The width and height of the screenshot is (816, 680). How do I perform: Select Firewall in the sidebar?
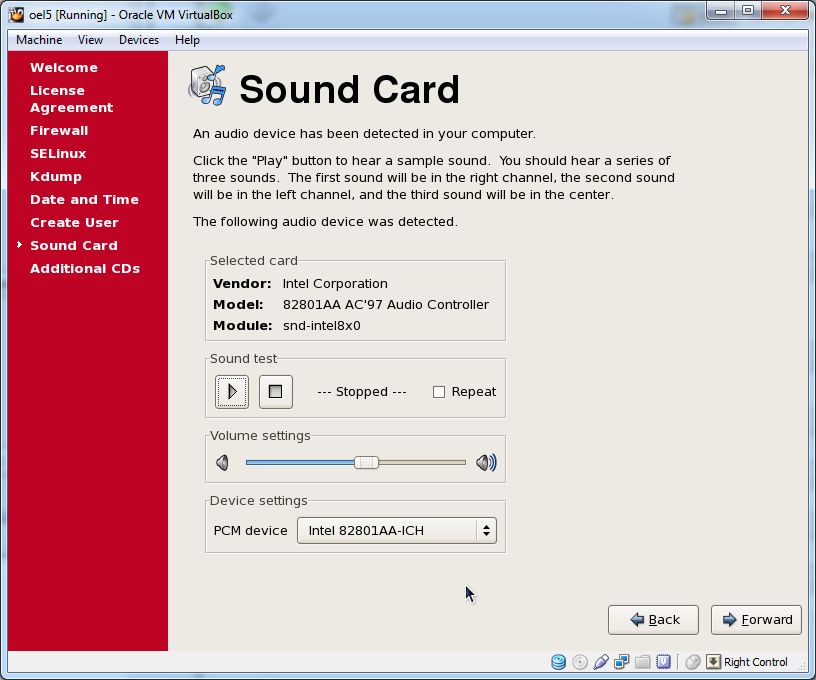[x=59, y=131]
